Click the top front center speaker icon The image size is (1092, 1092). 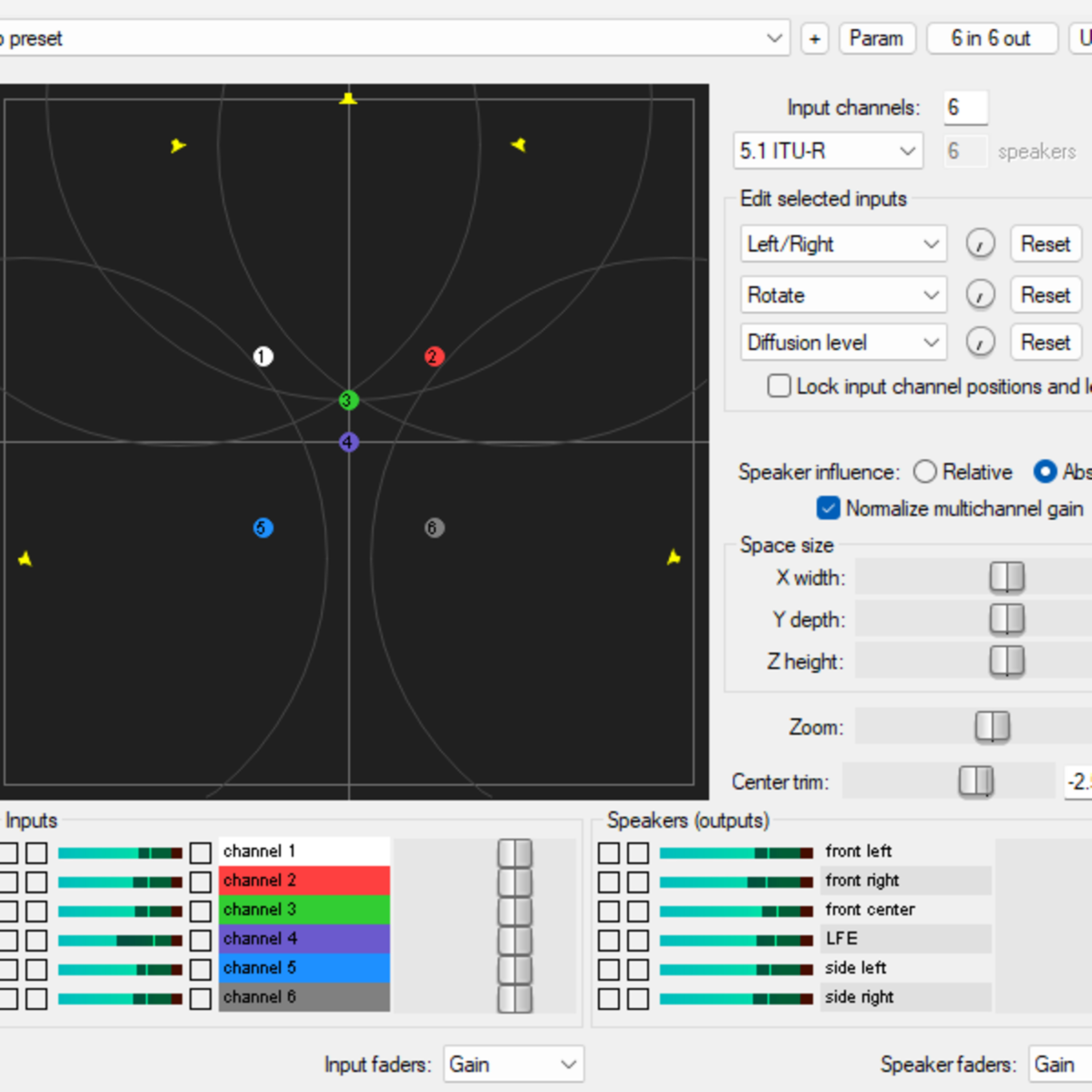(348, 99)
